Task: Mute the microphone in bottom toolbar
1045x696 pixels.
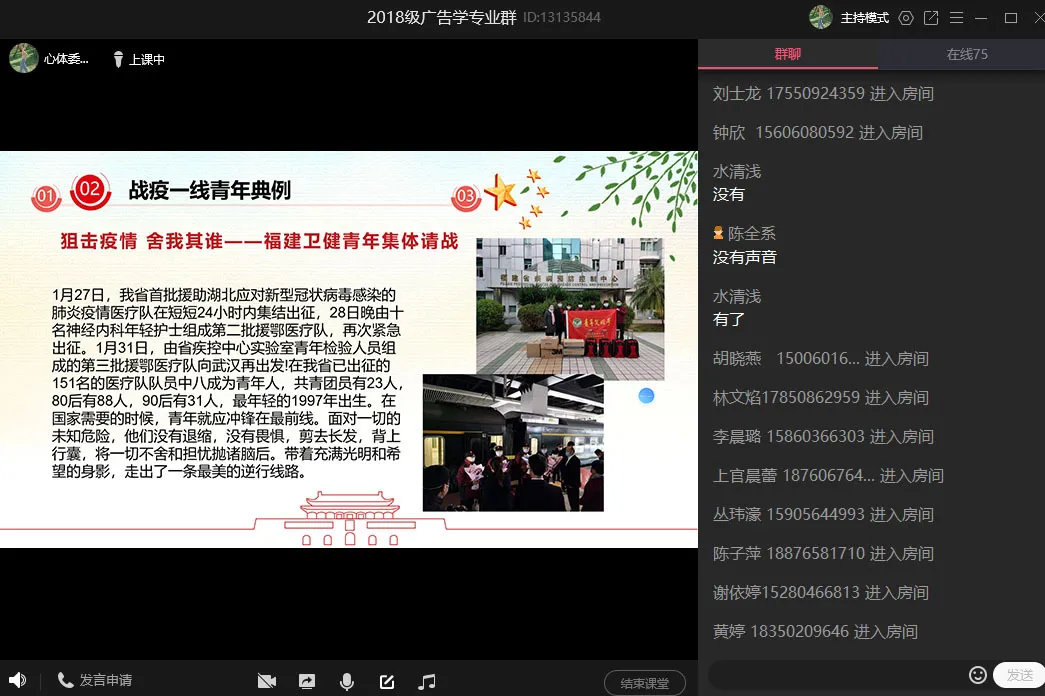Action: [347, 681]
